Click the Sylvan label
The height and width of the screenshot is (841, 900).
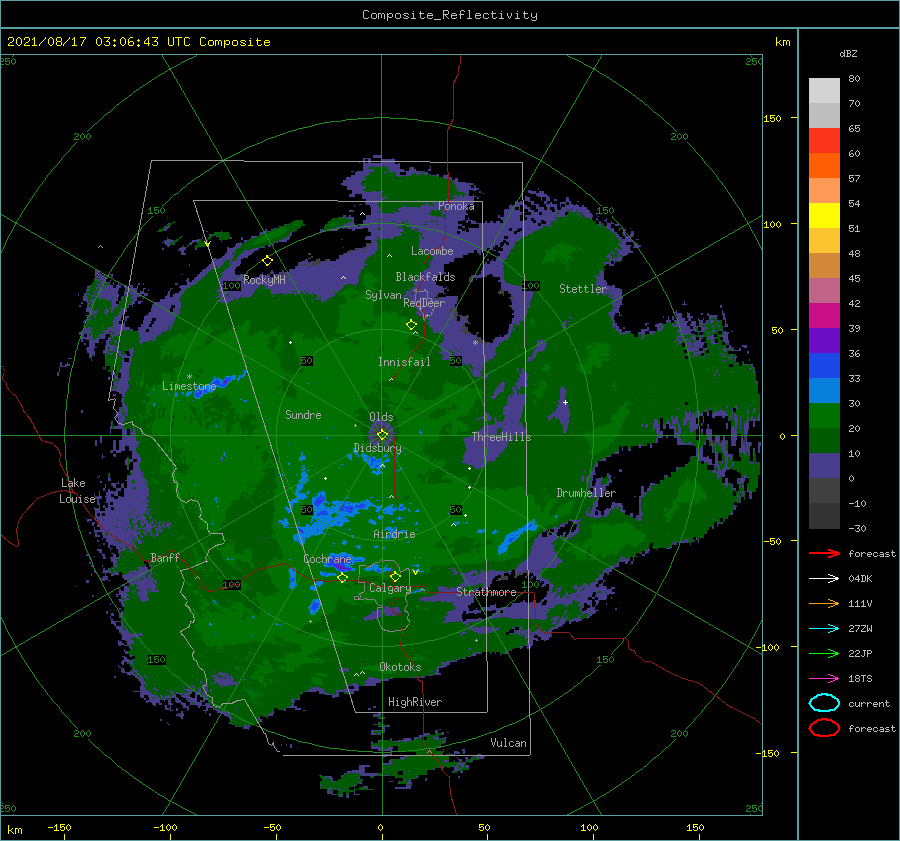pyautogui.click(x=383, y=295)
